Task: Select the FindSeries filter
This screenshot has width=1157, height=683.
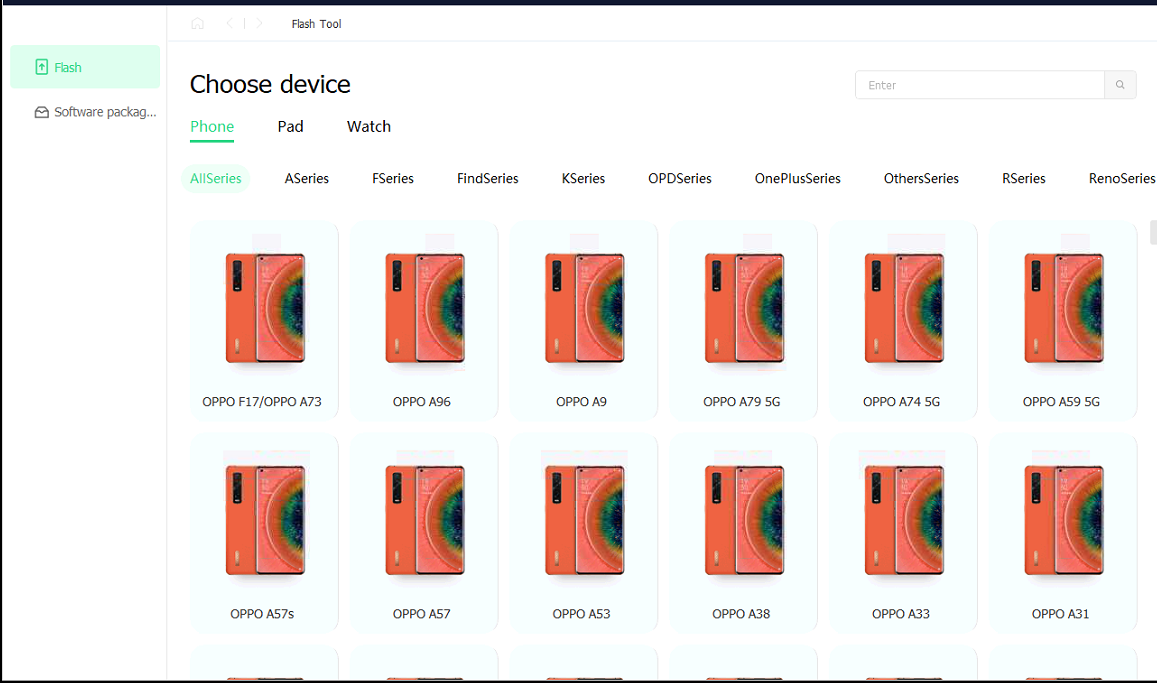Action: (488, 178)
